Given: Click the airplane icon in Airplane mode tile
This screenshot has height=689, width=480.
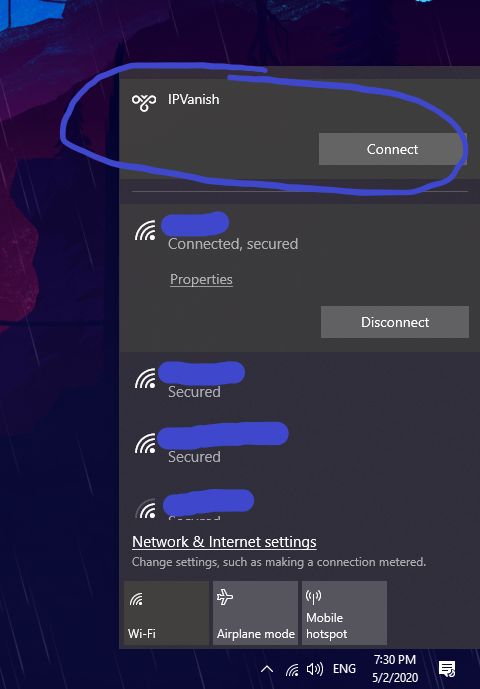Looking at the screenshot, I should tap(225, 598).
